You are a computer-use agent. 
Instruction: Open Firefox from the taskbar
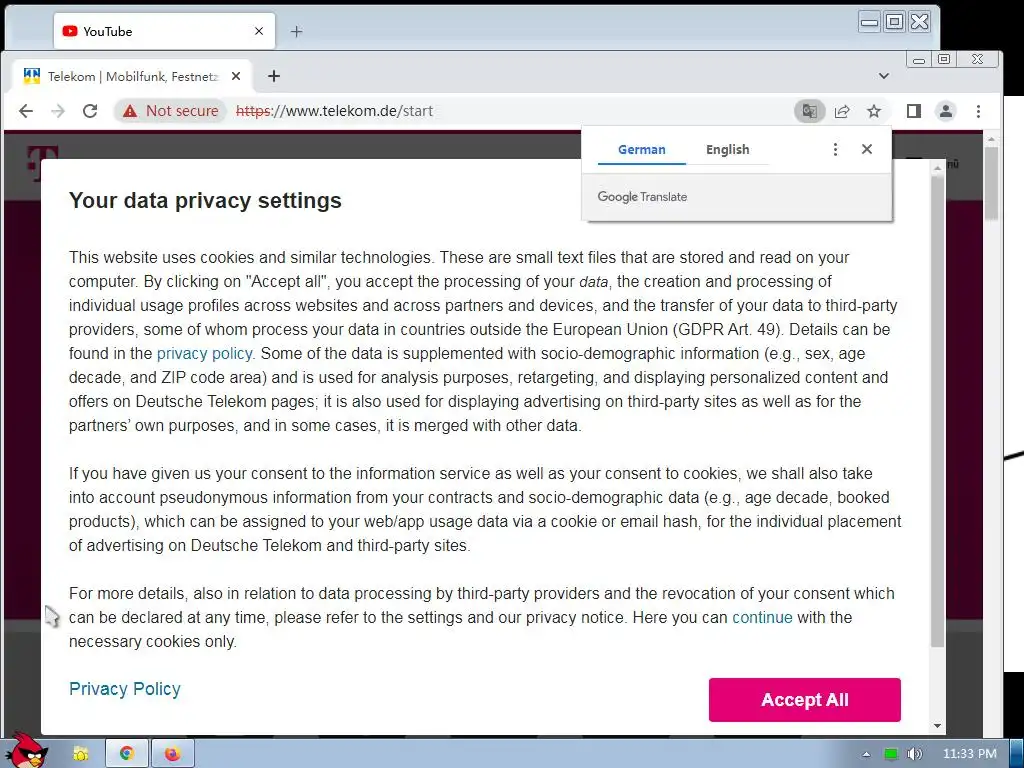173,753
